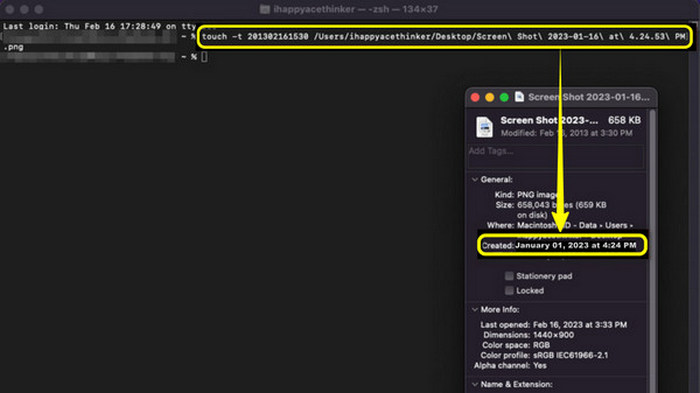Click the Created: January 01, 2023 value
Image resolution: width=700 pixels, height=393 pixels.
575,245
